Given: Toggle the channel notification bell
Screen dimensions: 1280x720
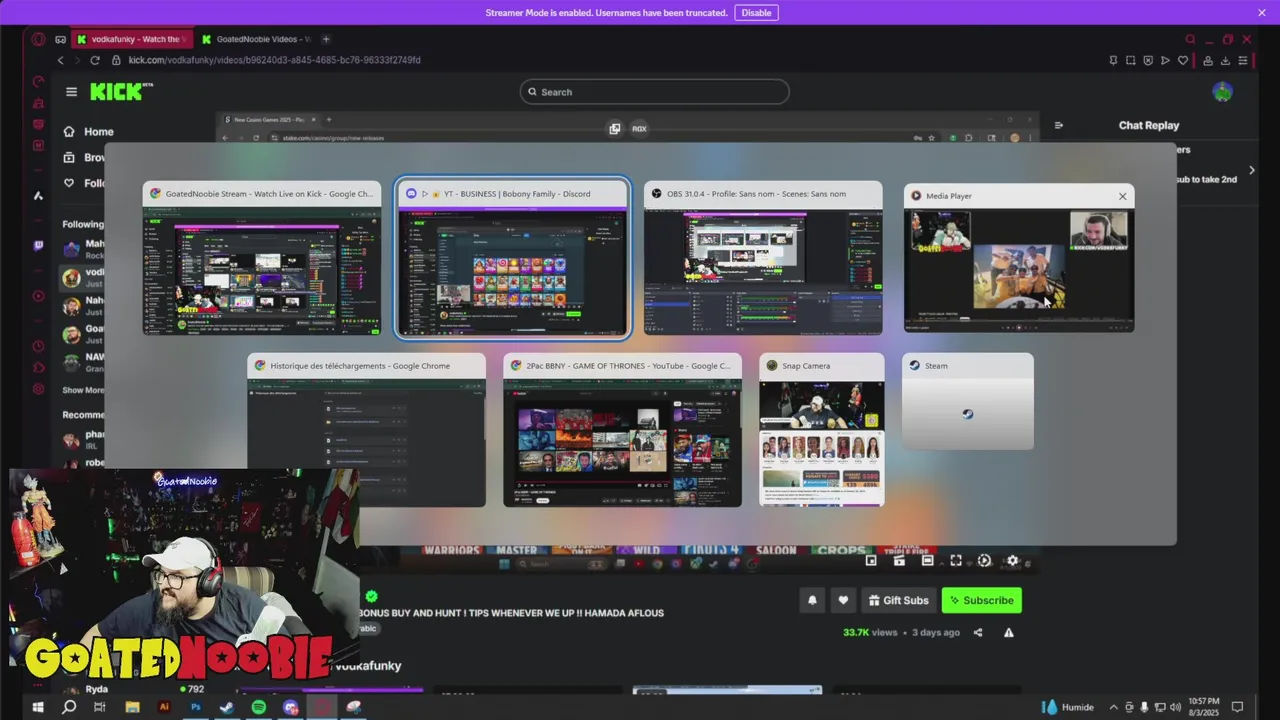Looking at the screenshot, I should click(812, 600).
